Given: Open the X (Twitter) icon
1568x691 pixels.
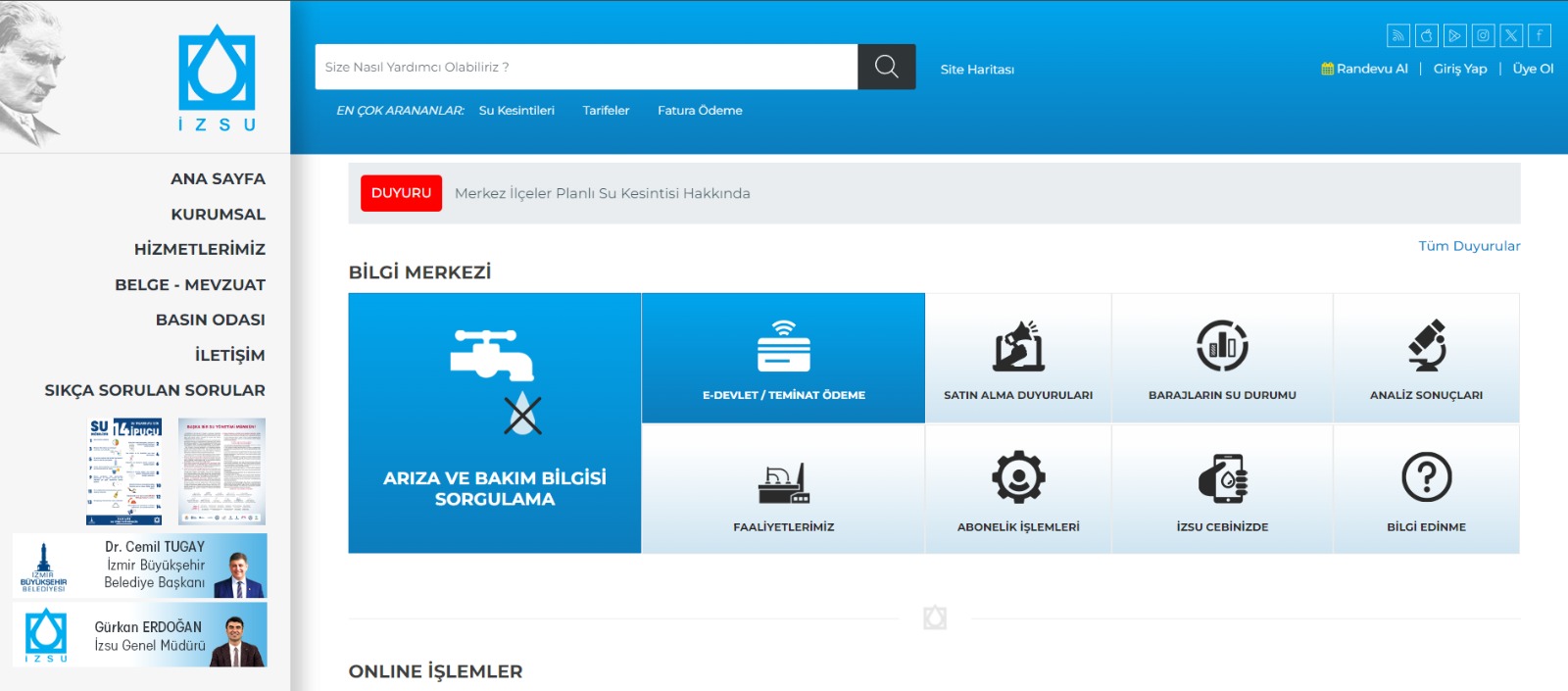Looking at the screenshot, I should tap(1512, 36).
